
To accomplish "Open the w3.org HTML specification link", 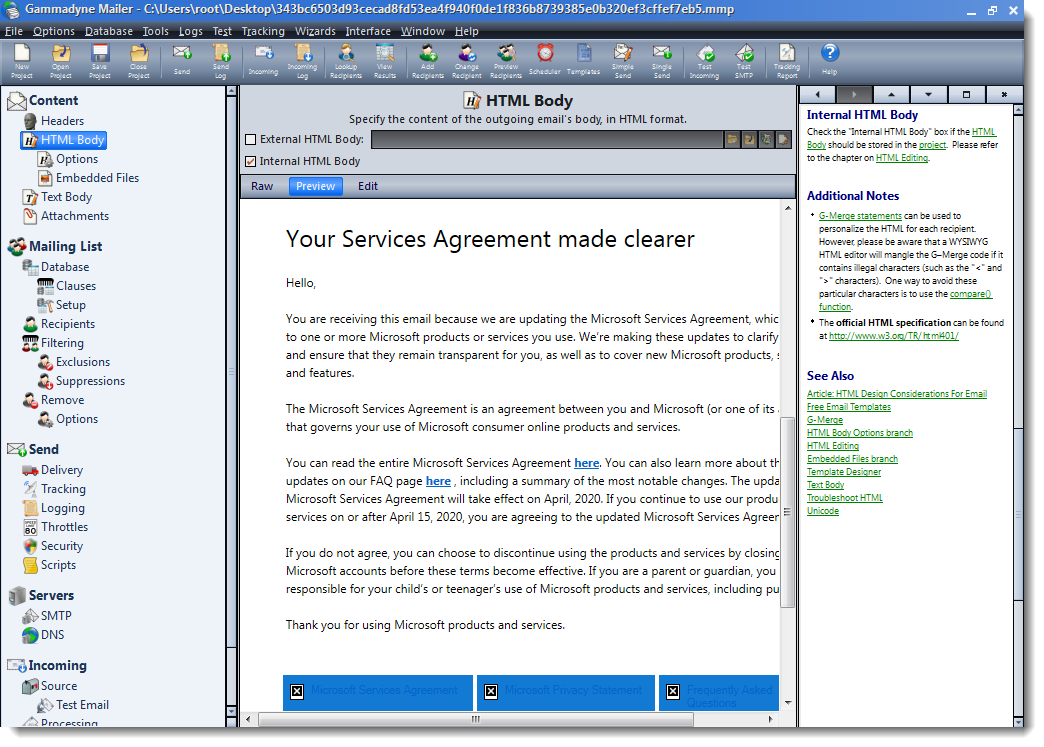I will (894, 336).
